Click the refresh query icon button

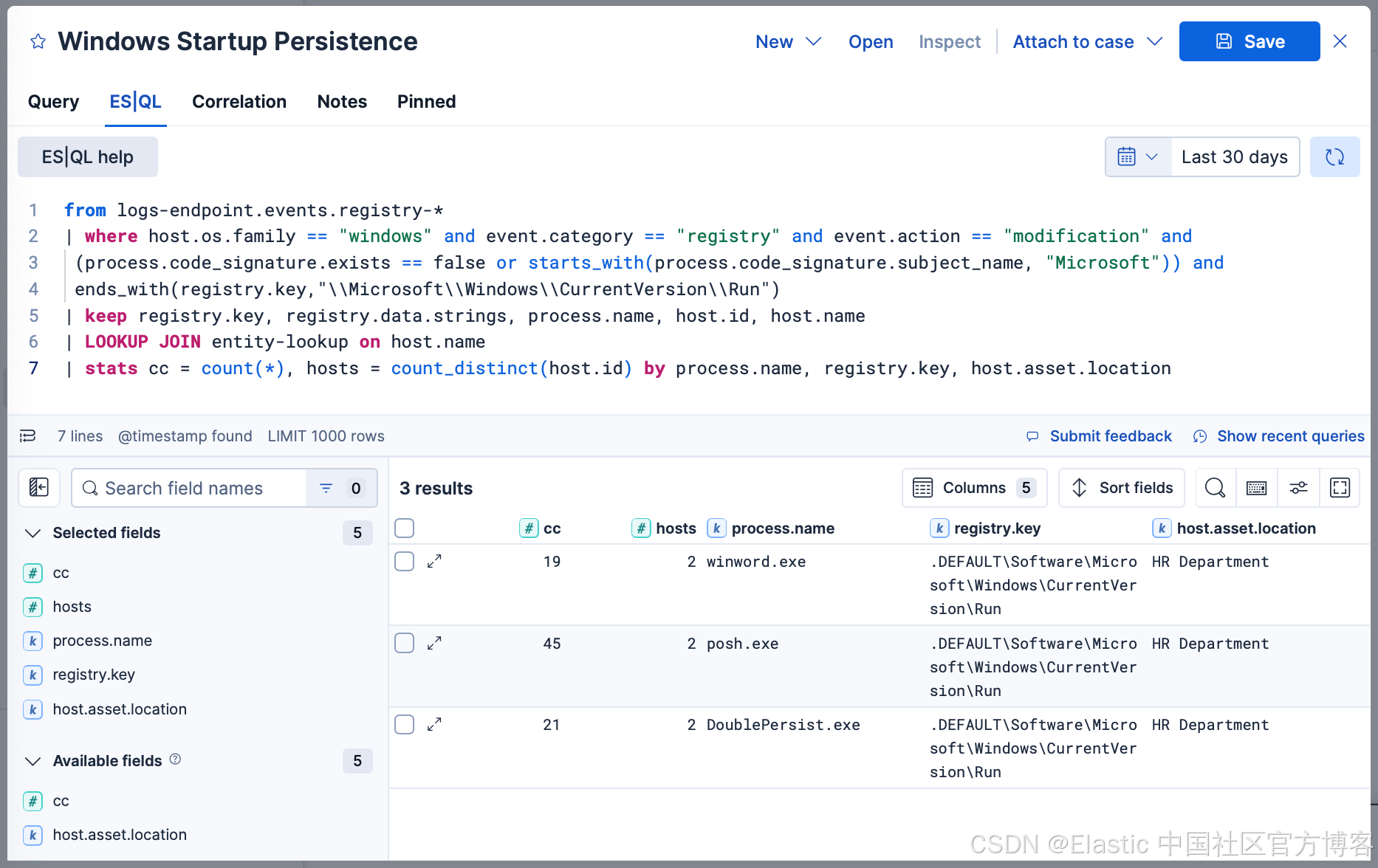1334,157
